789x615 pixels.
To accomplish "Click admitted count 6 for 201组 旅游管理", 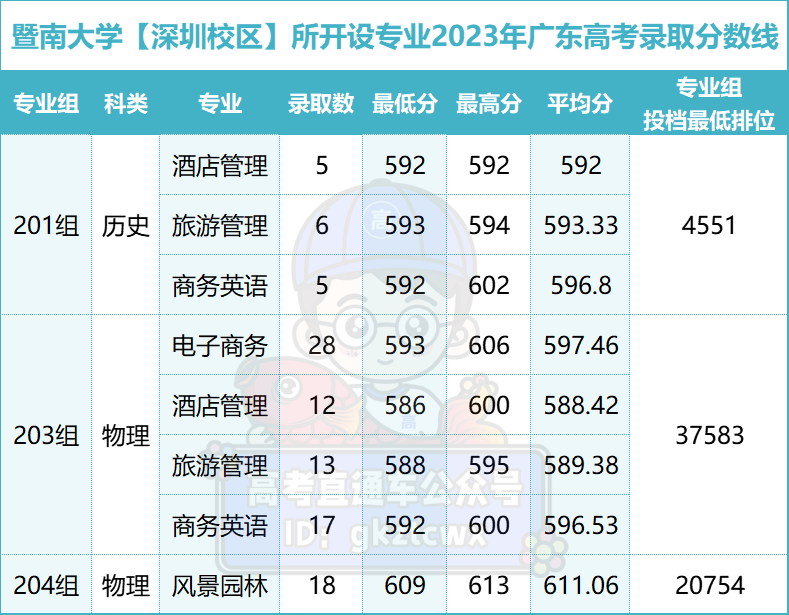I will [322, 225].
